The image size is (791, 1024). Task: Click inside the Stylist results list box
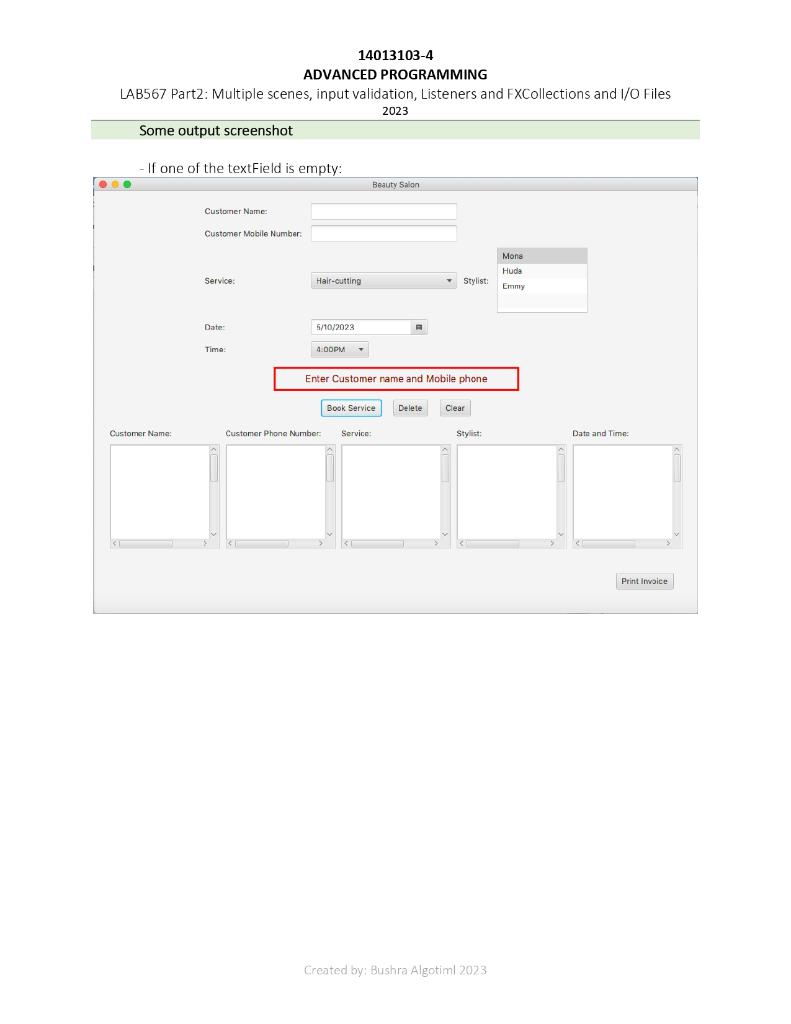[x=506, y=492]
